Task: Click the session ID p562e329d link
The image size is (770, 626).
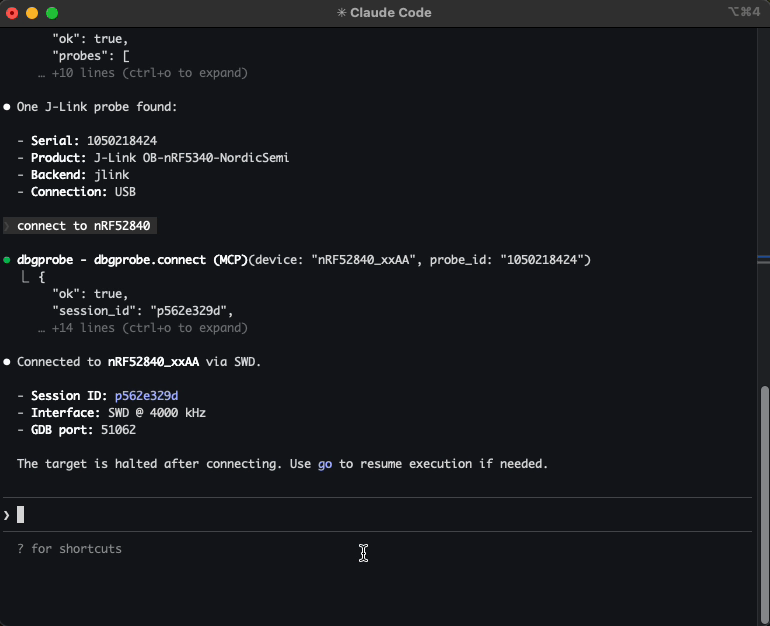Action: click(x=146, y=396)
